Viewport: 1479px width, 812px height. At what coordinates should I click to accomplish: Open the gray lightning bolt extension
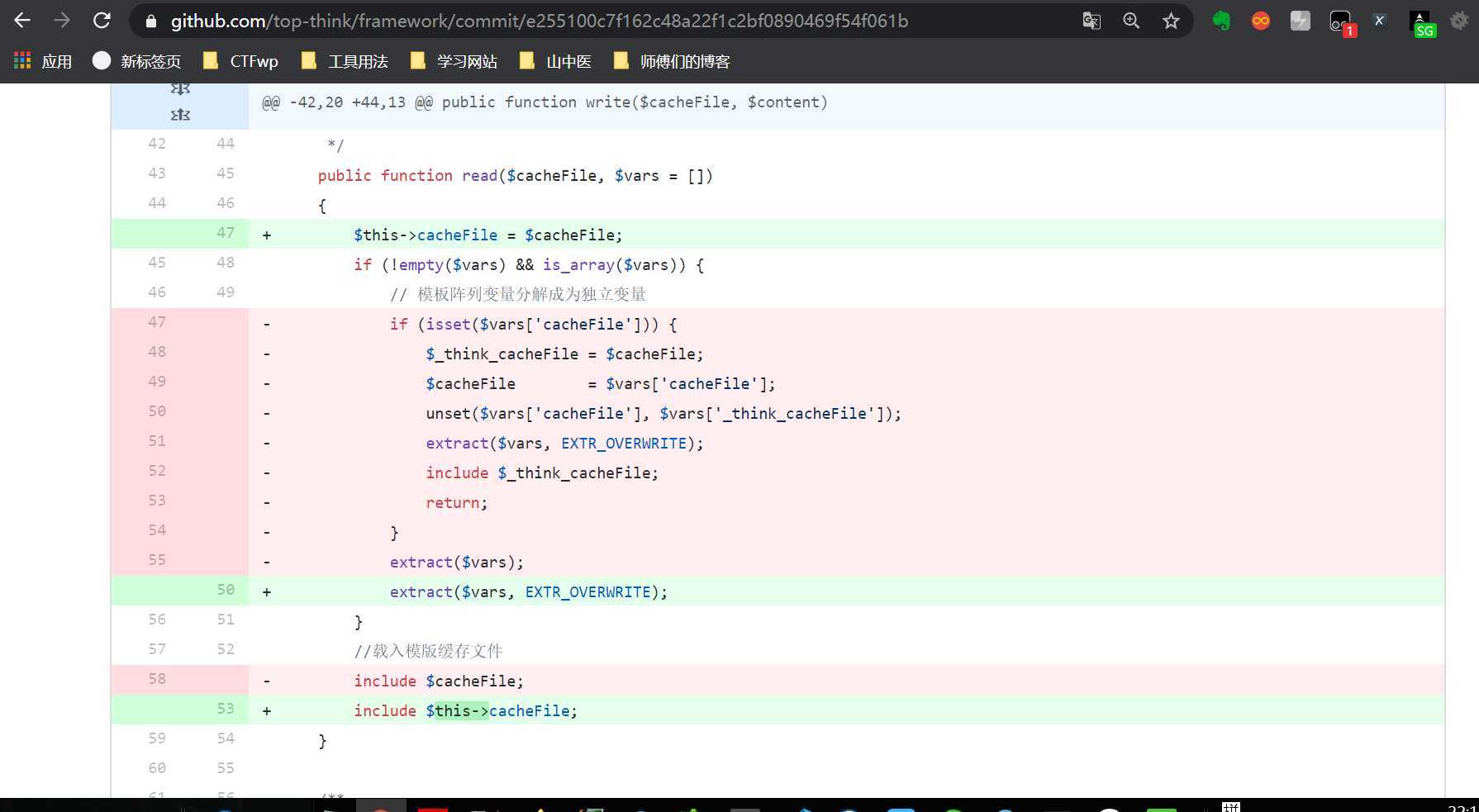click(1301, 21)
